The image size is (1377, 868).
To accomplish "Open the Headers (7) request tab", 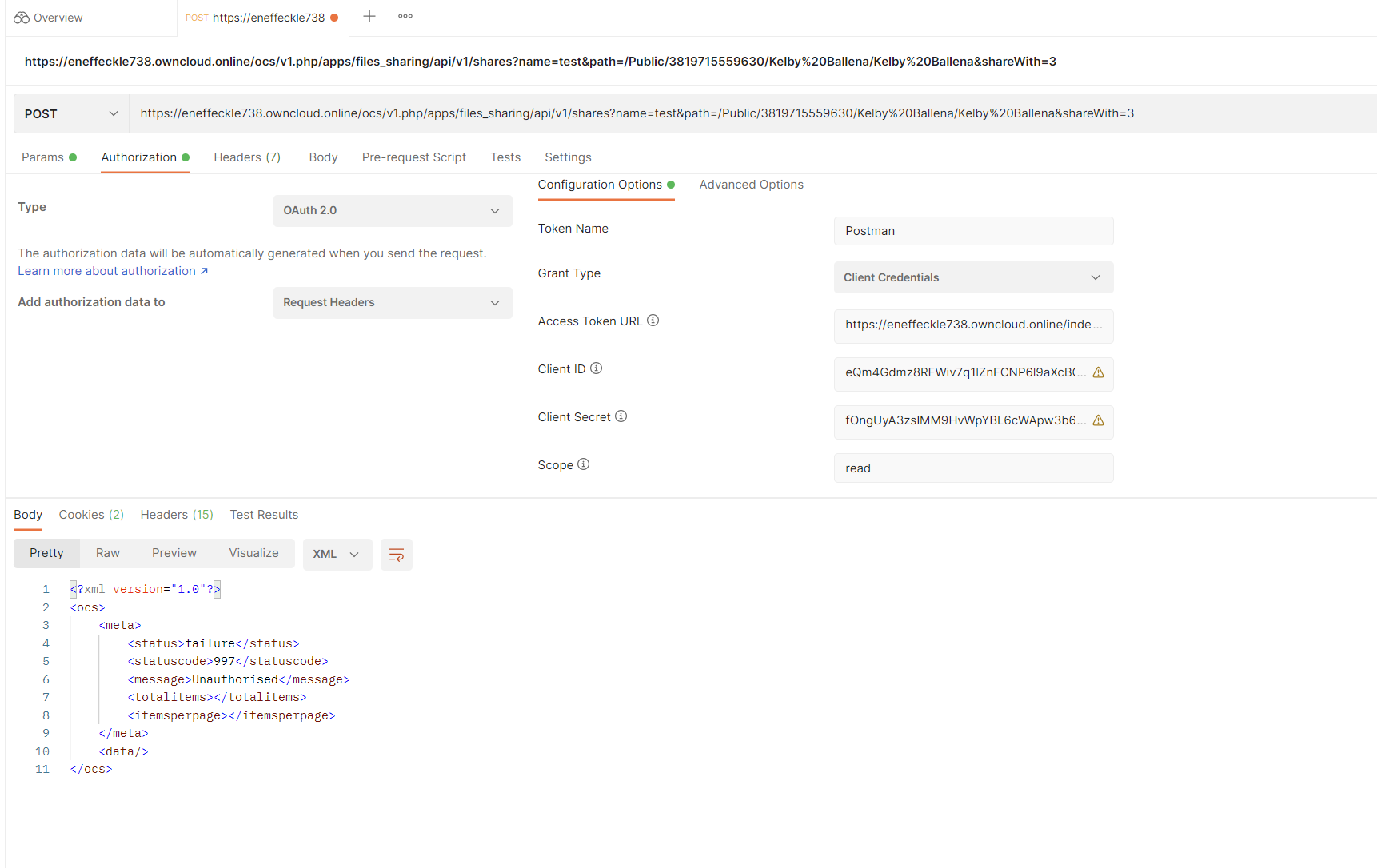I will (x=247, y=157).
